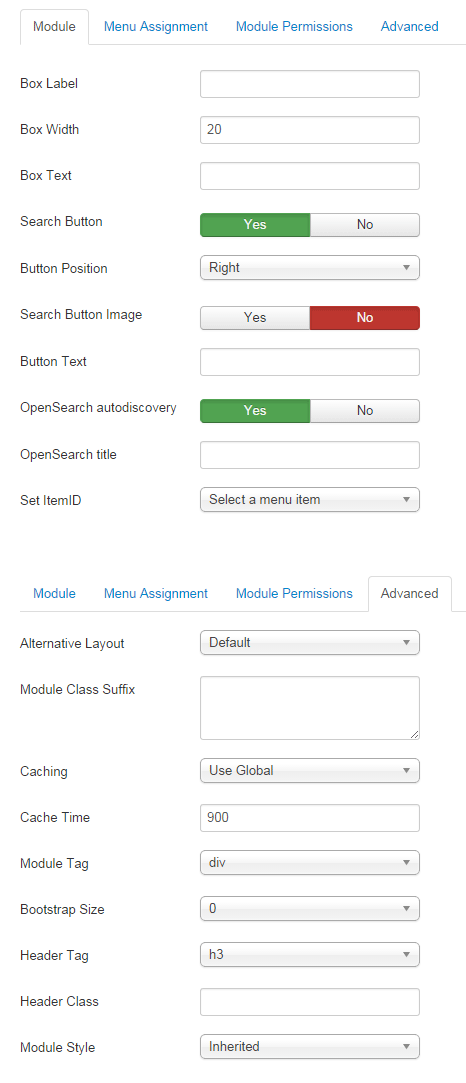Open Module Permissions tab in top panel
466x1083 pixels.
click(x=294, y=26)
